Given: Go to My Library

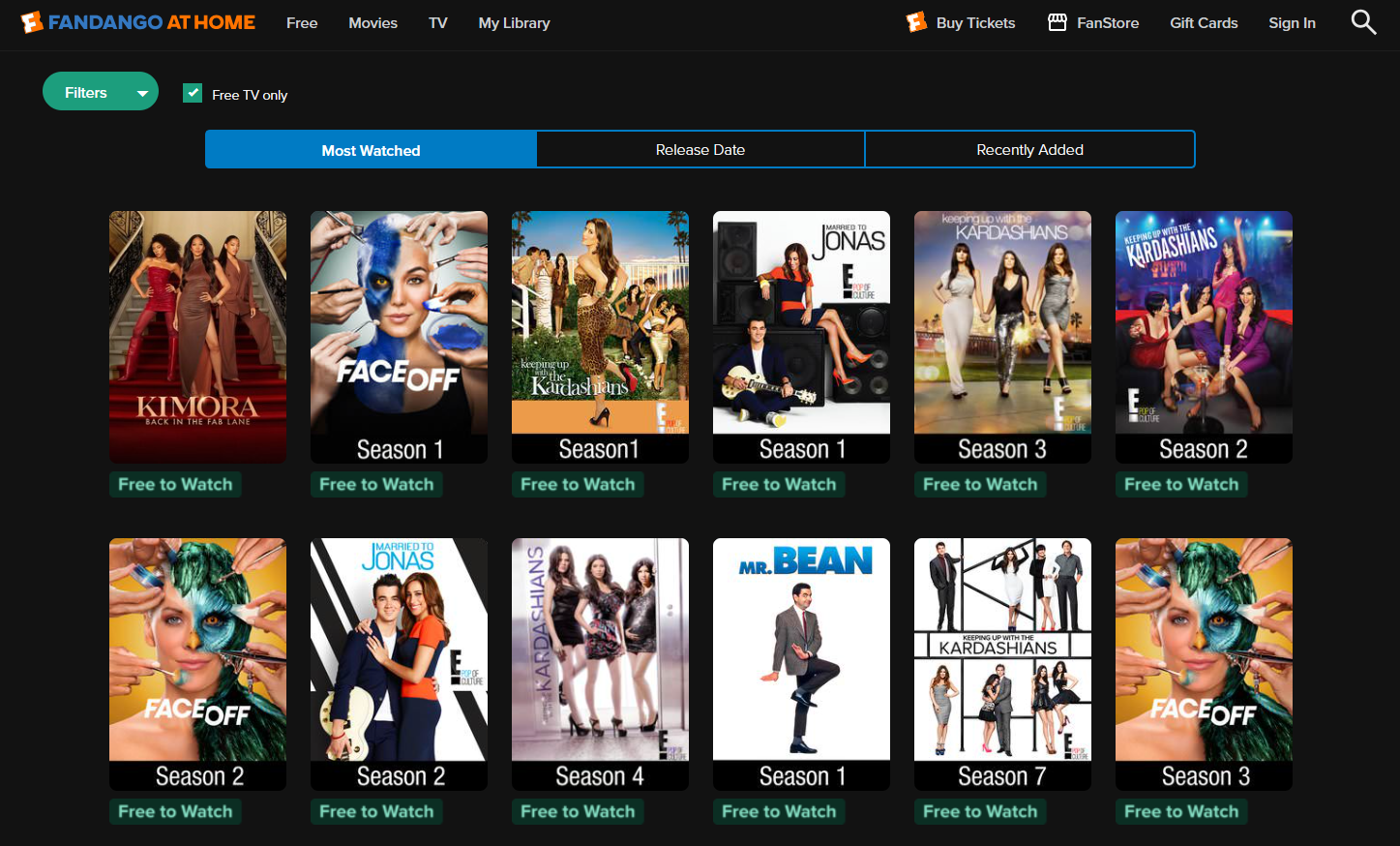Looking at the screenshot, I should click(514, 23).
